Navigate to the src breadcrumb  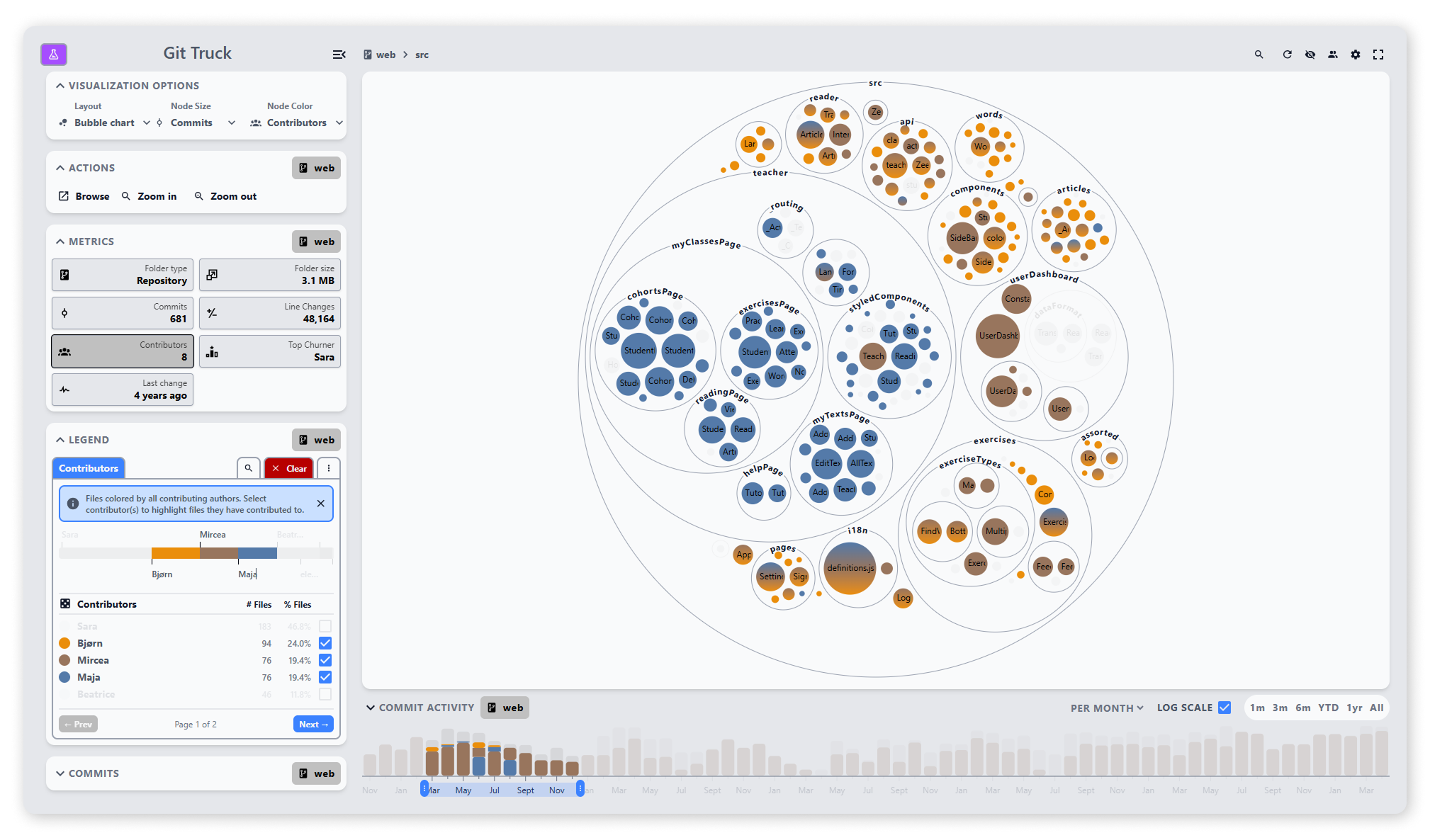[x=422, y=55]
